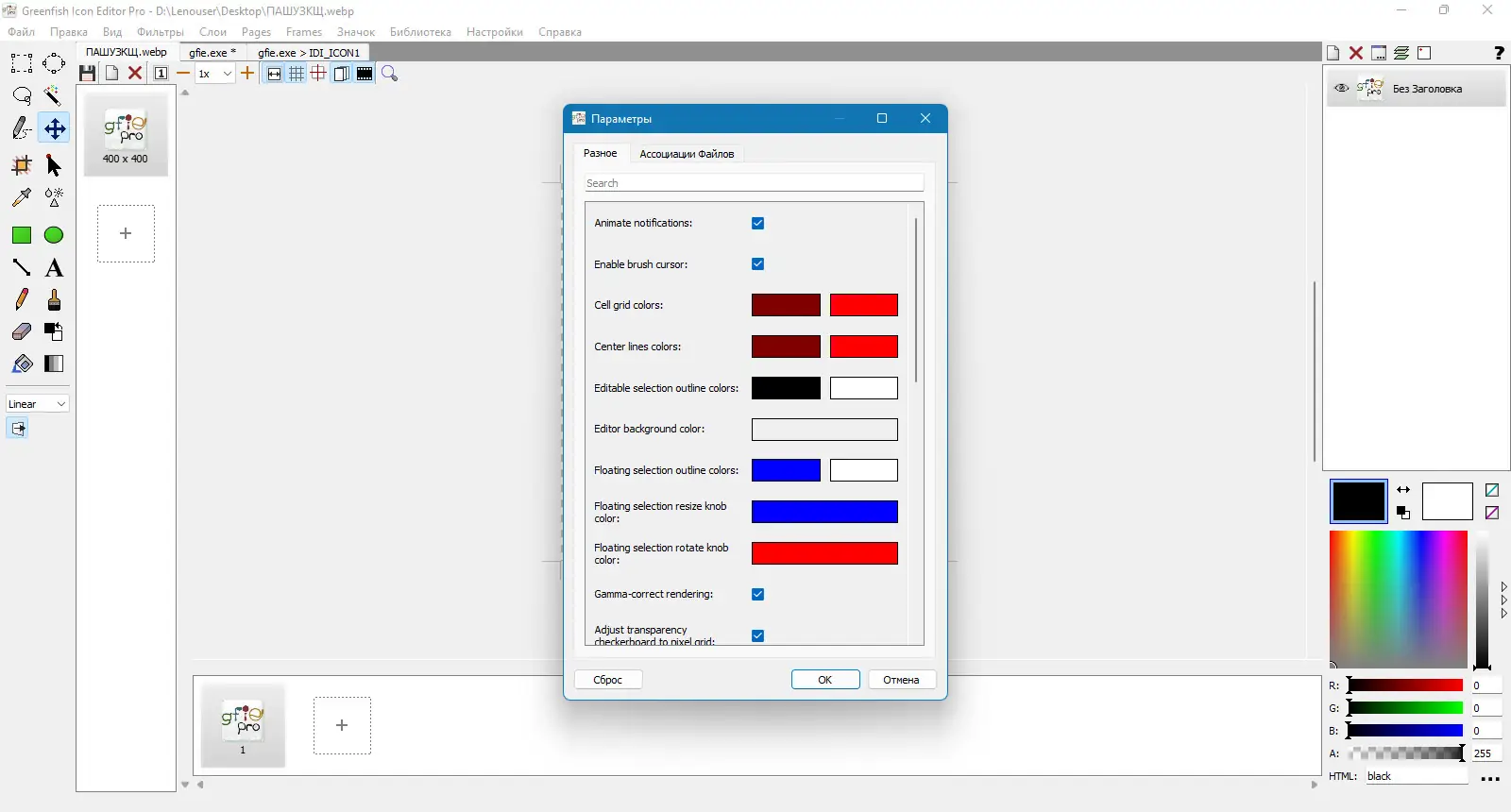
Task: Select the move (four-arrow) tool
Action: coord(55,128)
